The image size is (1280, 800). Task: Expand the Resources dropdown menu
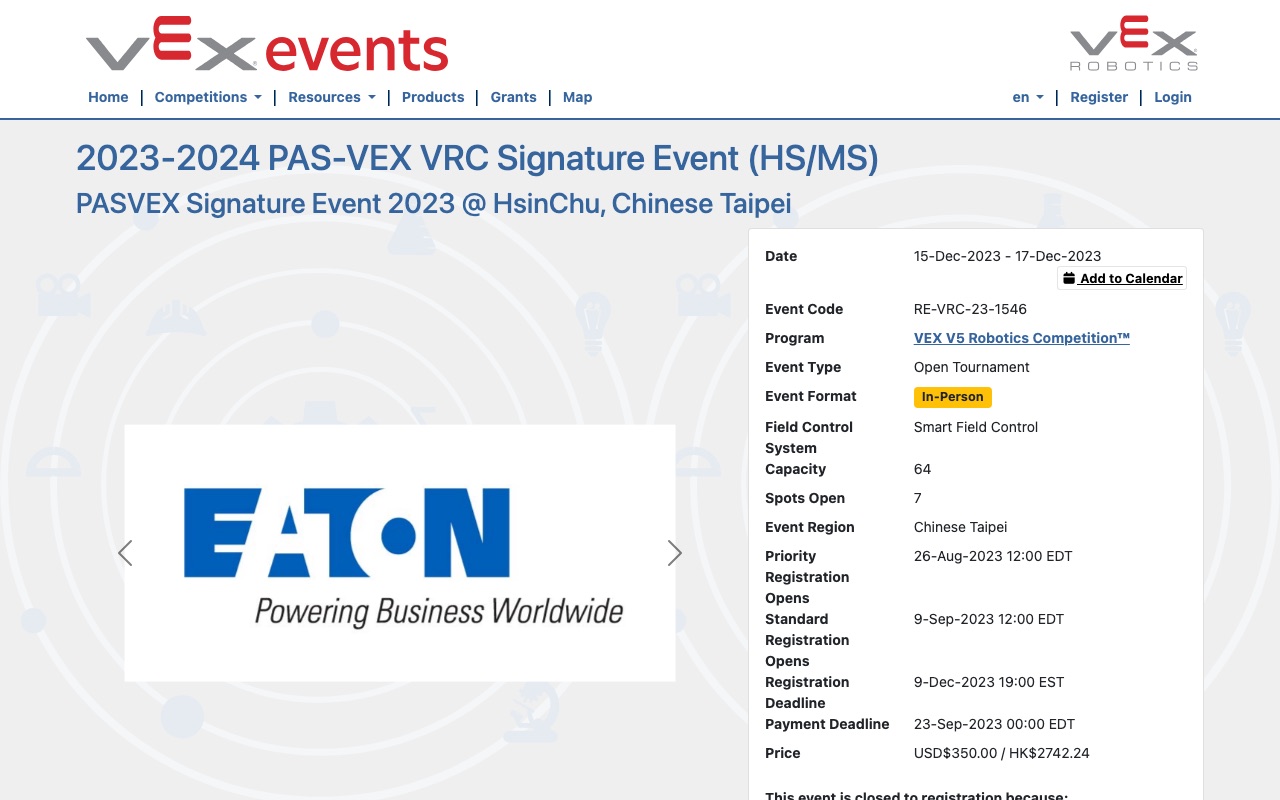(x=332, y=97)
